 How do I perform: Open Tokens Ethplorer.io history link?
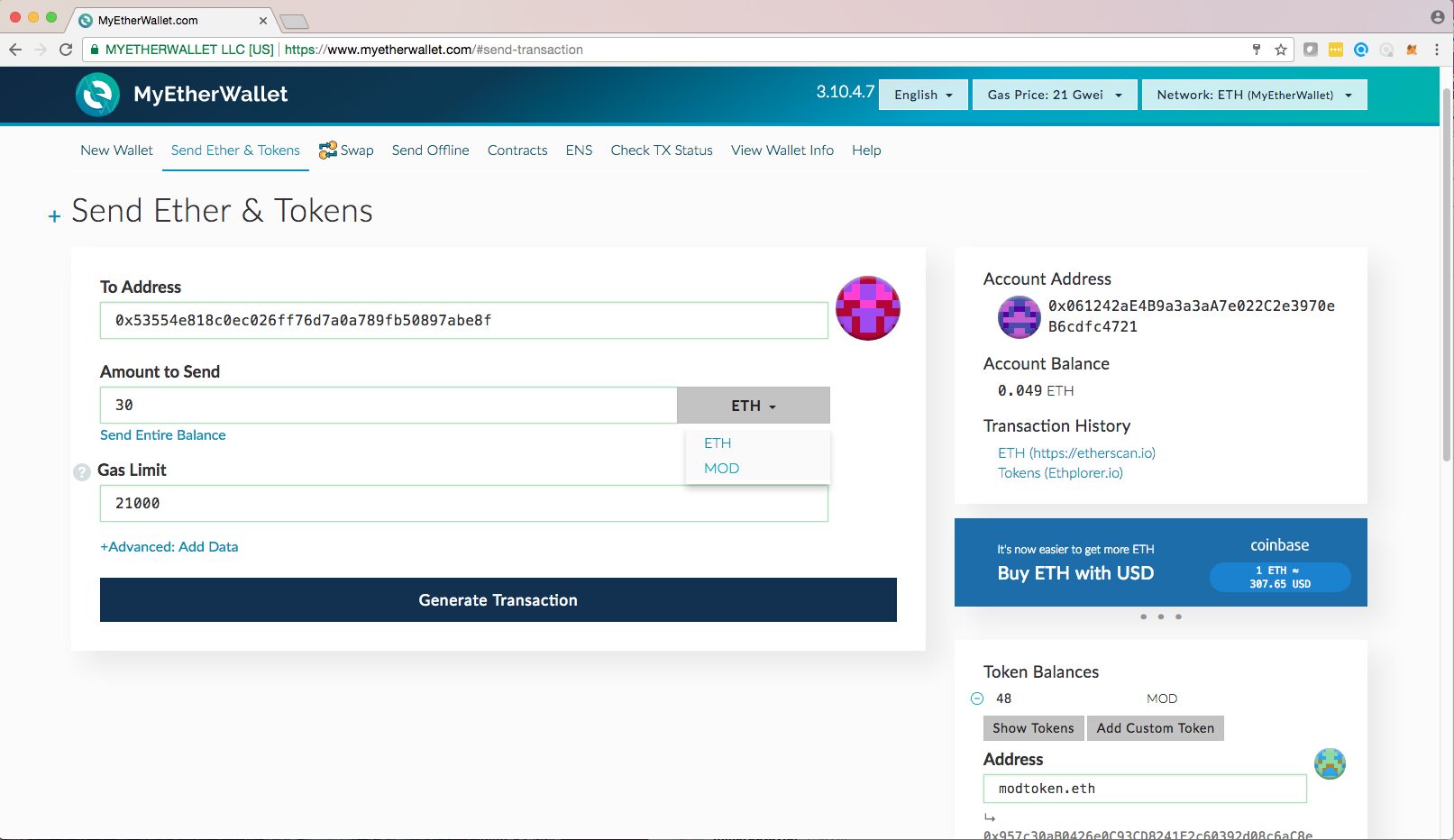pos(1060,473)
